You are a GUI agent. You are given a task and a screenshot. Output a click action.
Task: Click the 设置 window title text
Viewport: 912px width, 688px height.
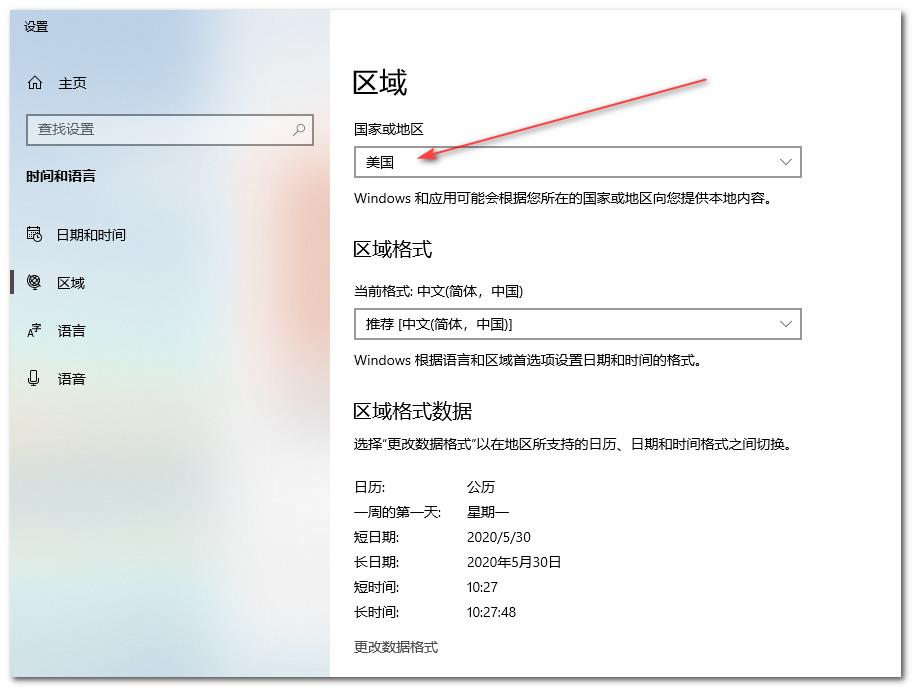36,27
